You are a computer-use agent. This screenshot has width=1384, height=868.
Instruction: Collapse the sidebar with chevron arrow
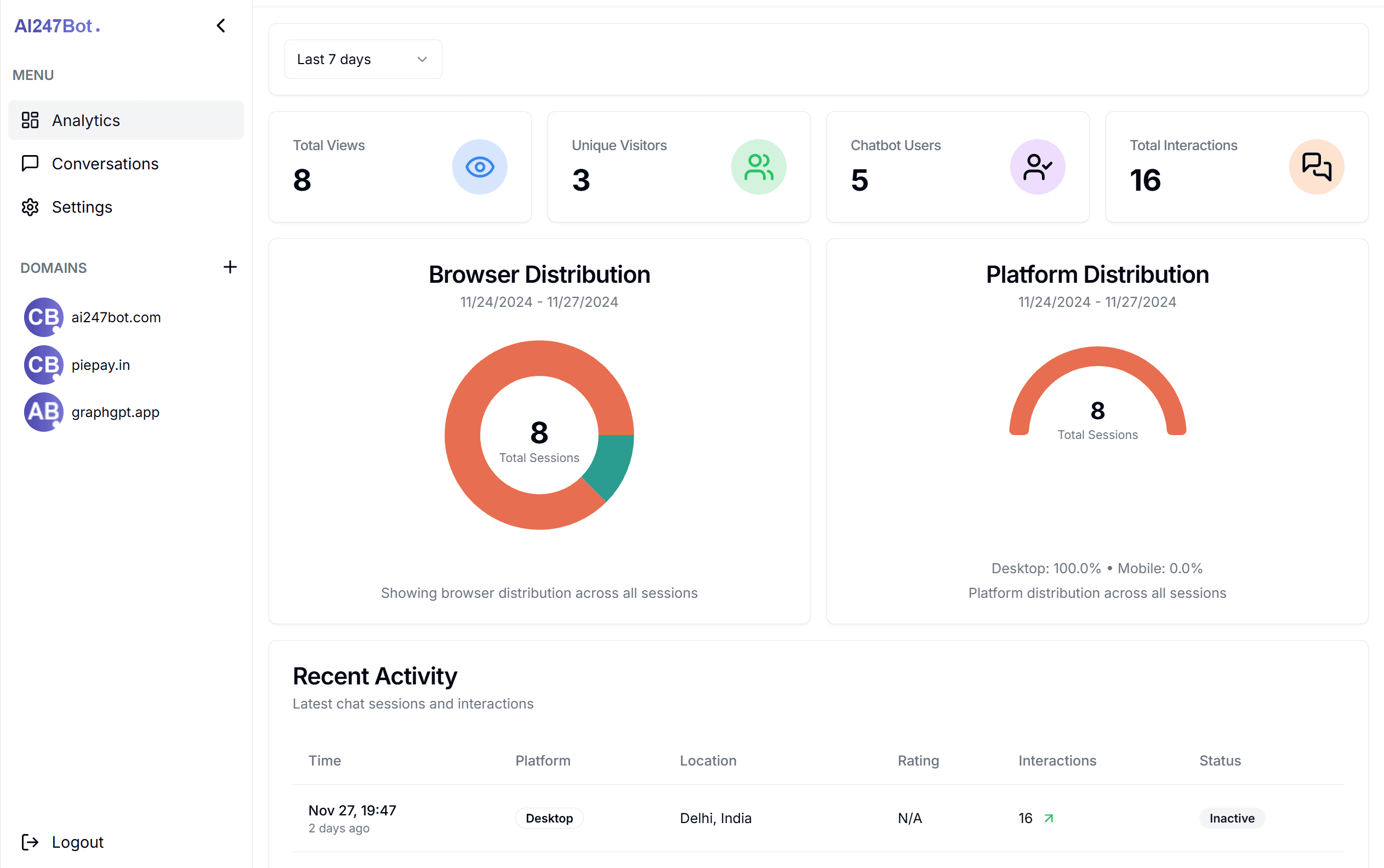point(221,26)
